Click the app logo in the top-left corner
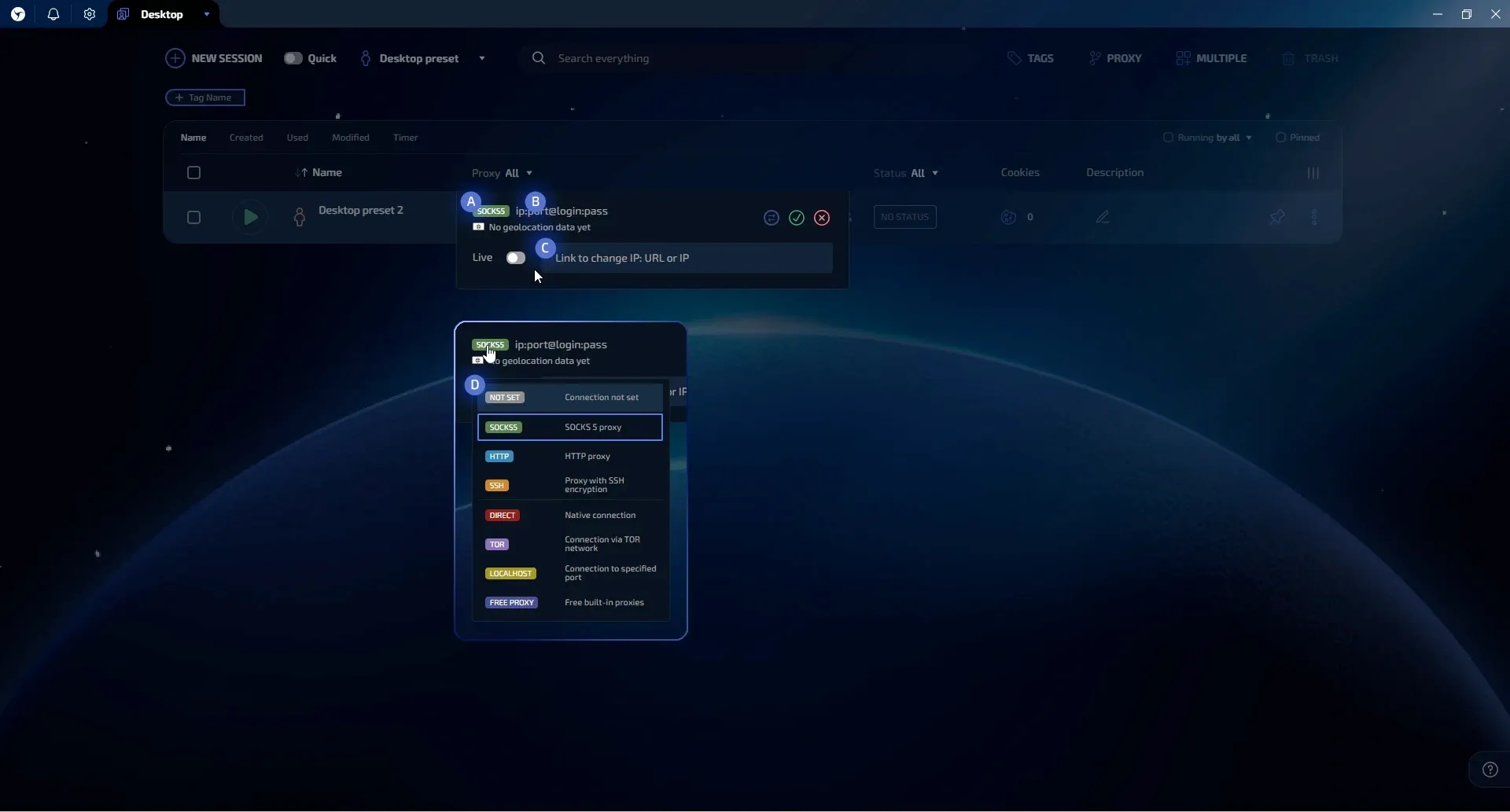The width and height of the screenshot is (1510, 812). click(x=18, y=14)
